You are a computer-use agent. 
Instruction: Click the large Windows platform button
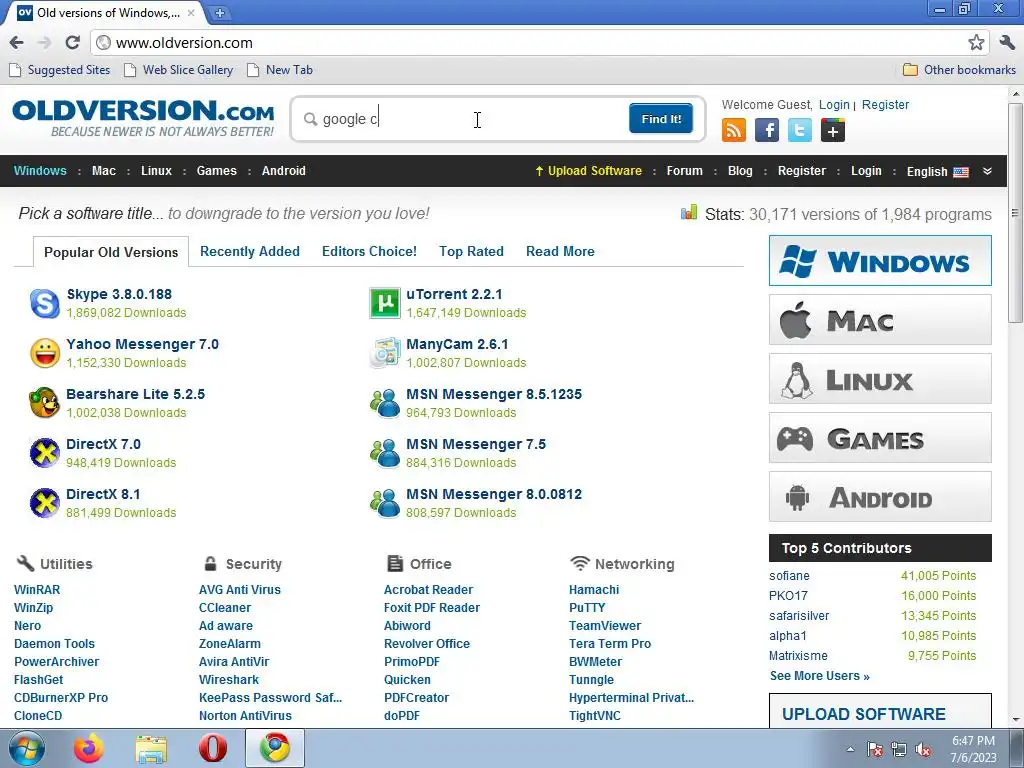coord(880,261)
